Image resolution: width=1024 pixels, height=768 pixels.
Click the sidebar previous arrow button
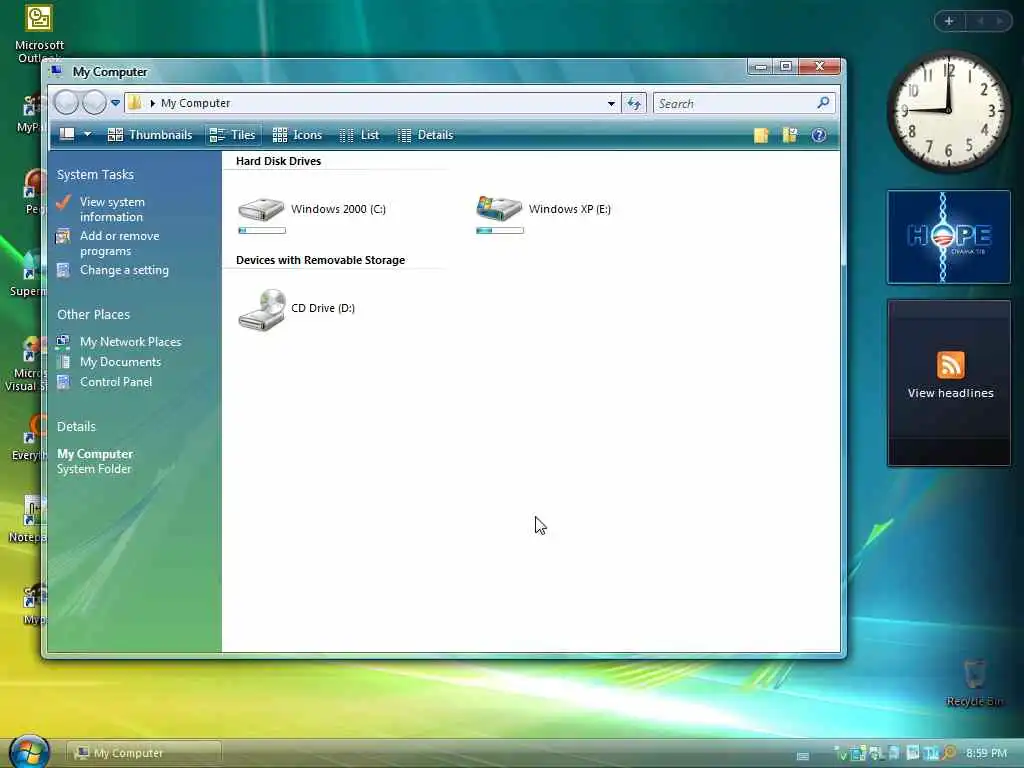tap(980, 21)
